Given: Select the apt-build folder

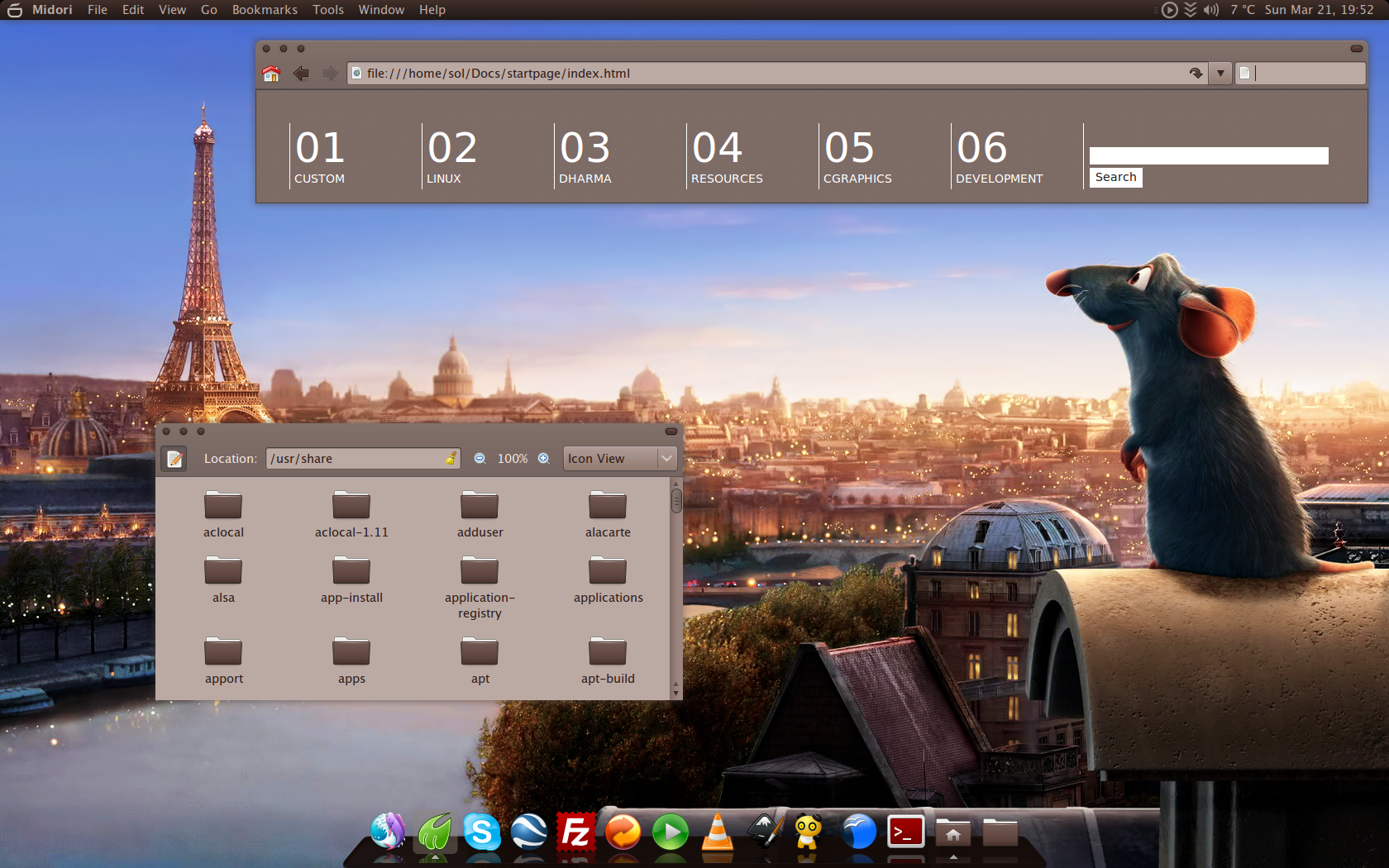Looking at the screenshot, I should pyautogui.click(x=608, y=661).
